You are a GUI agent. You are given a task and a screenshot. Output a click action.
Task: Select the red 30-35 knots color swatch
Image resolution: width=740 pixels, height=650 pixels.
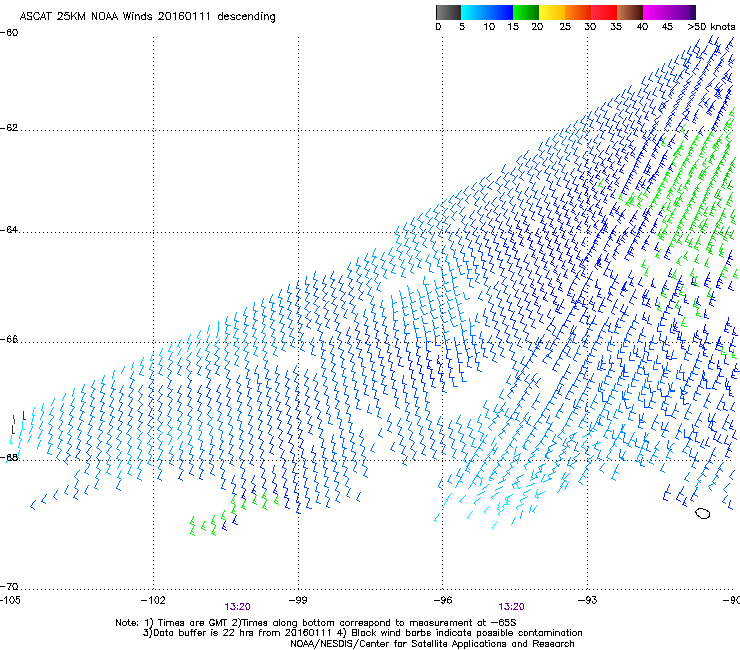click(x=604, y=12)
